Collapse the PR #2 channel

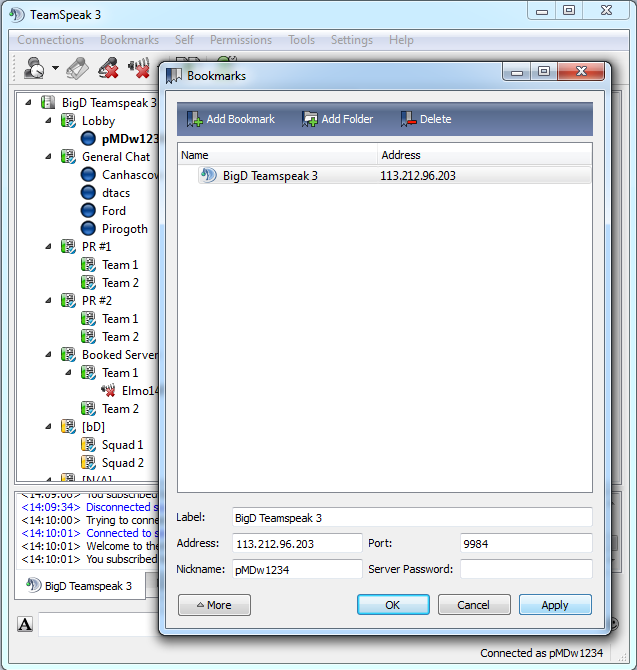[48, 300]
